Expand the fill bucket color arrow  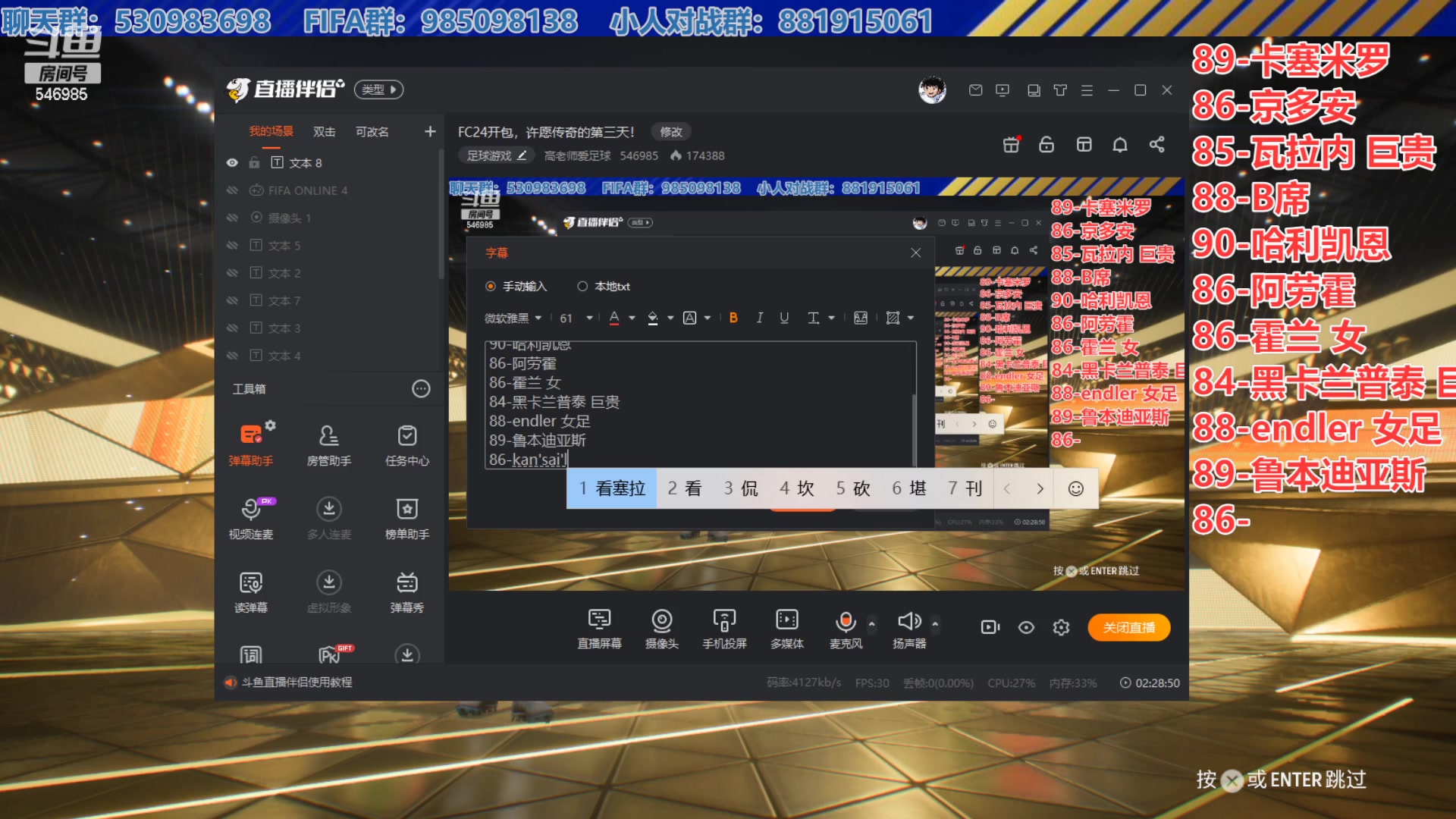coord(670,318)
